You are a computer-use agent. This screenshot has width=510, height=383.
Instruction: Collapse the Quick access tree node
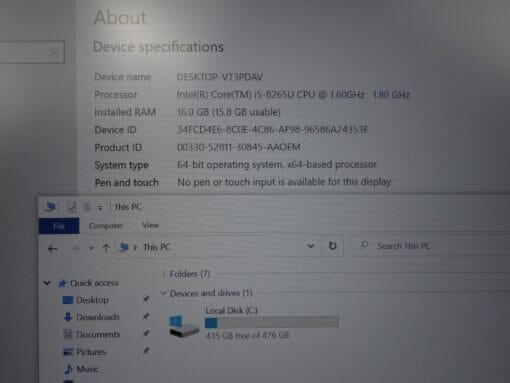click(x=47, y=283)
